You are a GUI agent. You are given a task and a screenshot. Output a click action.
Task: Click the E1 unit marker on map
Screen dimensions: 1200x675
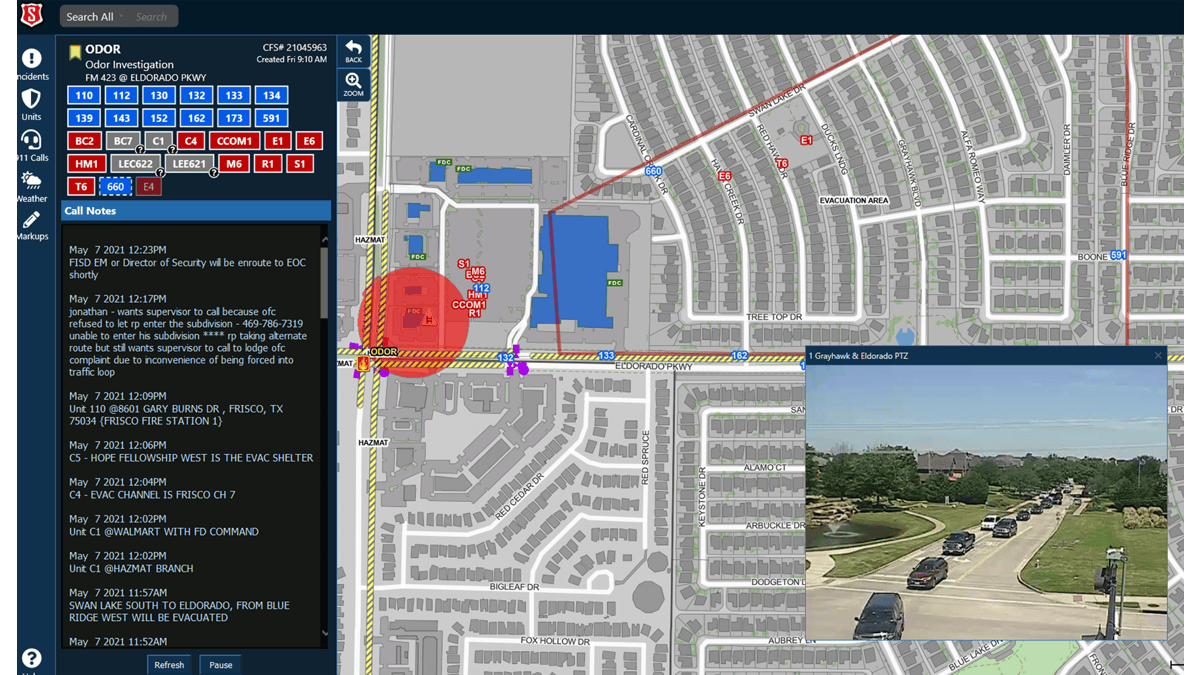point(806,141)
